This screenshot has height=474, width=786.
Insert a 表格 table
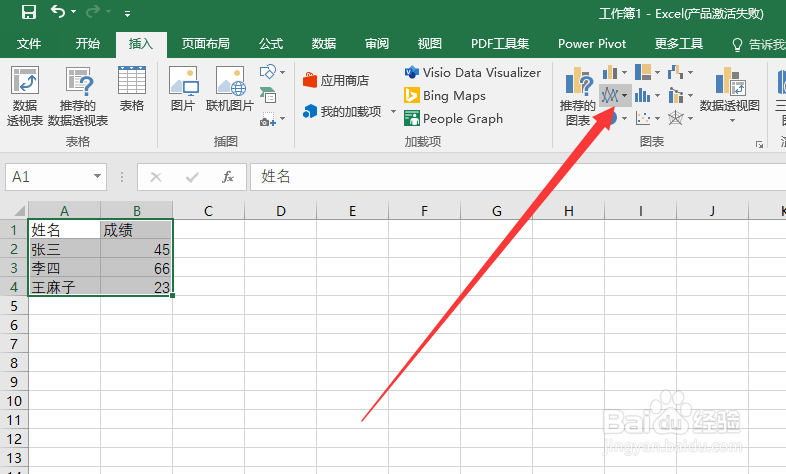(132, 89)
